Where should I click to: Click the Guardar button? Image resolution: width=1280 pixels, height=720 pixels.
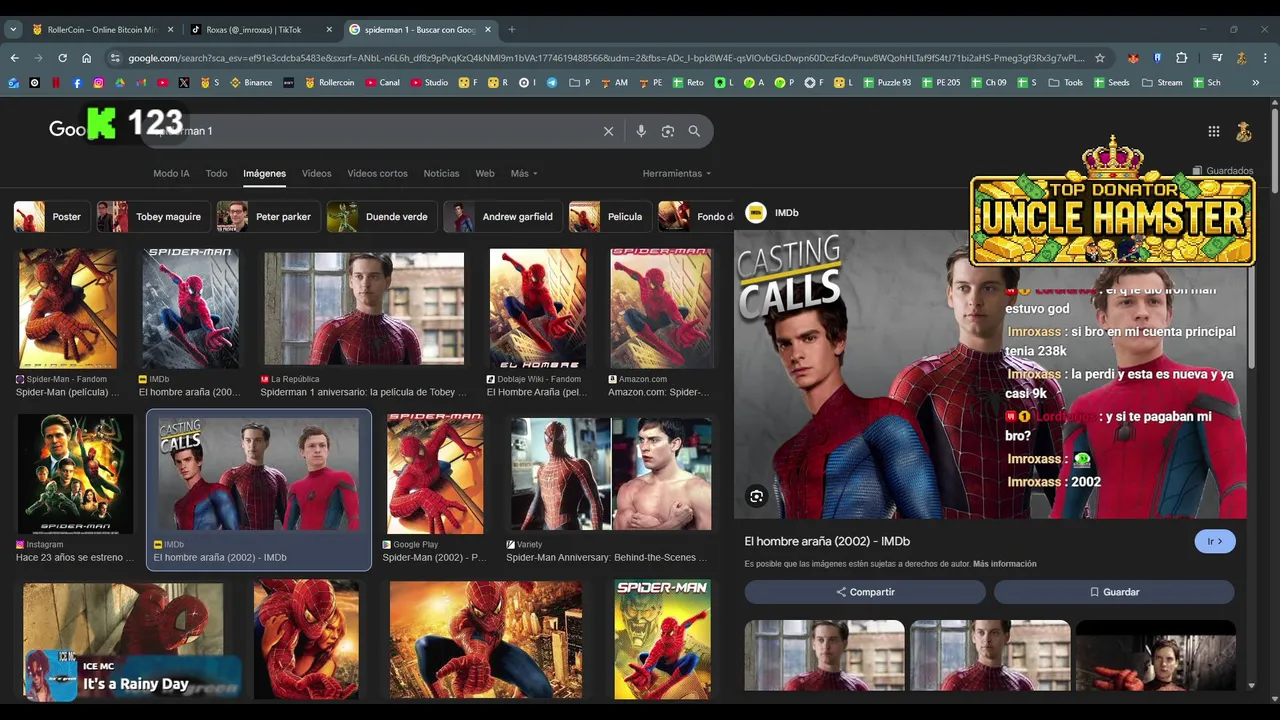1114,592
